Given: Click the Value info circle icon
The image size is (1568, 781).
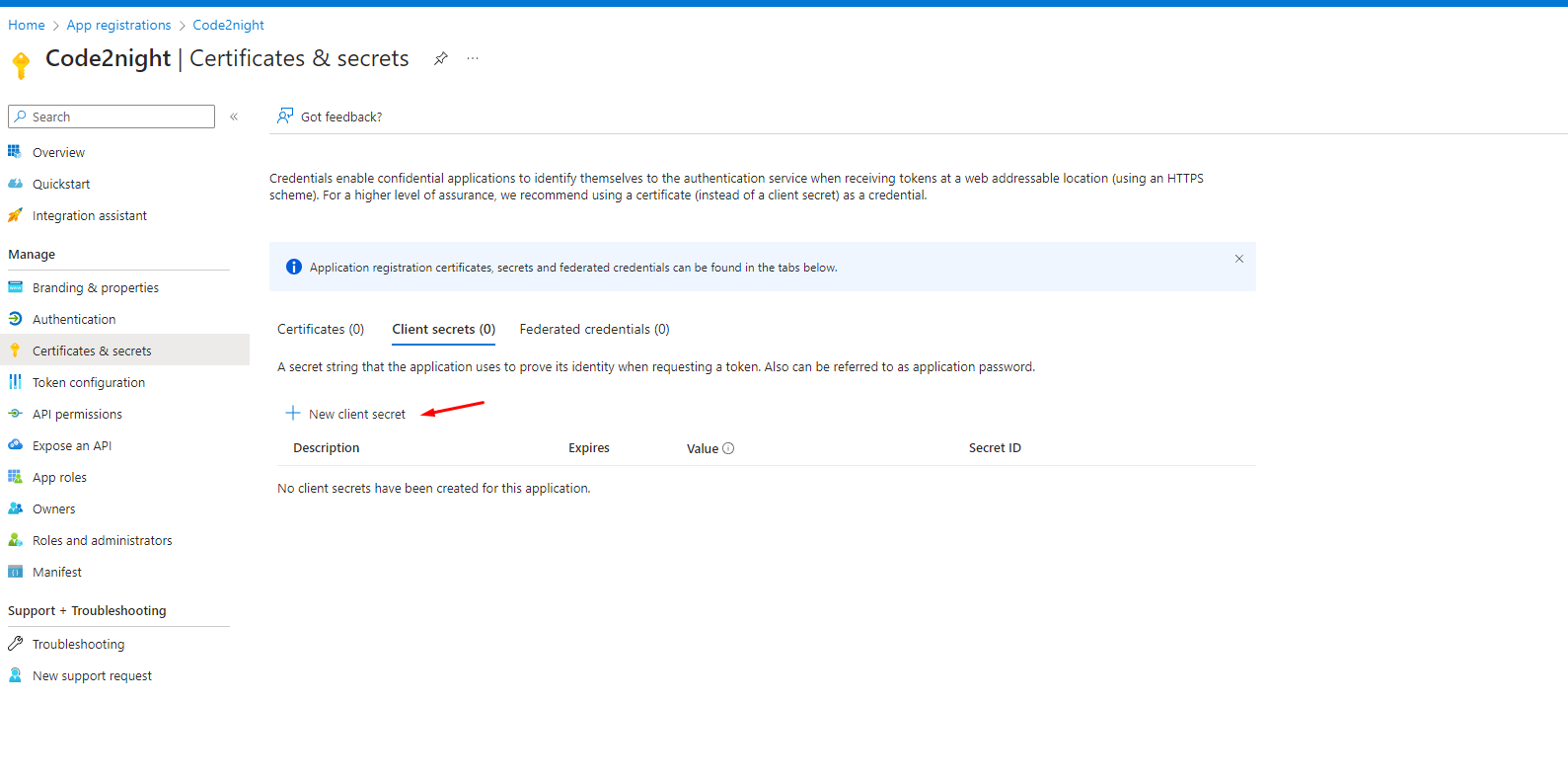Looking at the screenshot, I should 728,448.
